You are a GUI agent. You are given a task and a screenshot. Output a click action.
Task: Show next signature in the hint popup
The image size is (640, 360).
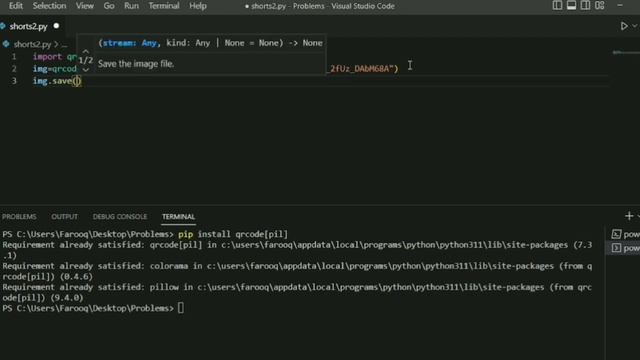pyautogui.click(x=85, y=69)
